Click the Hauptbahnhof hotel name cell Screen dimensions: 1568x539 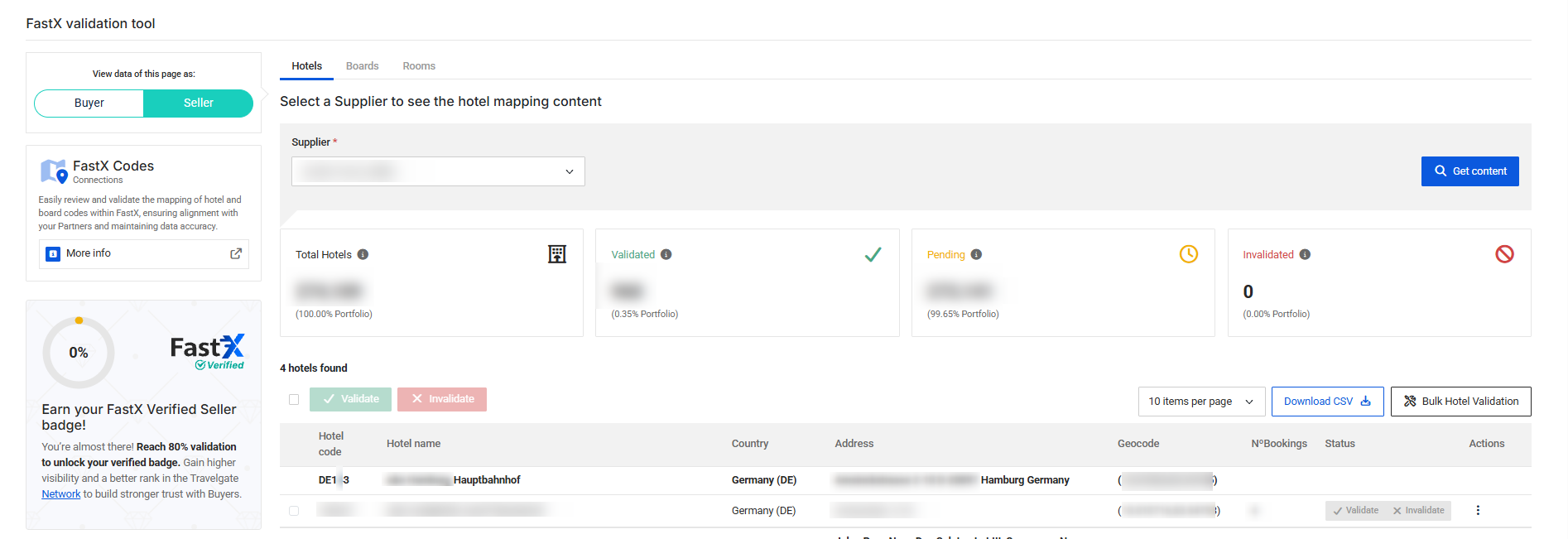point(453,480)
